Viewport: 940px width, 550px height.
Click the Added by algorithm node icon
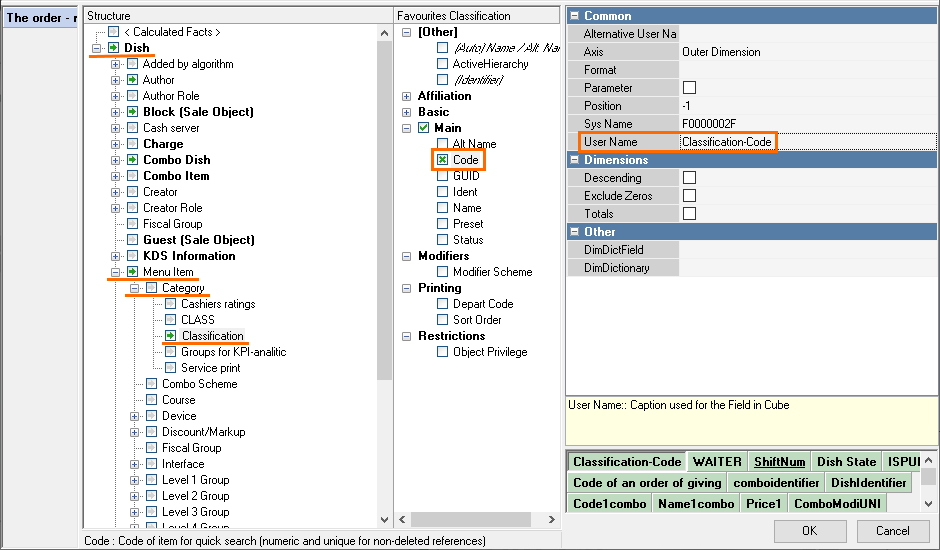tap(132, 64)
